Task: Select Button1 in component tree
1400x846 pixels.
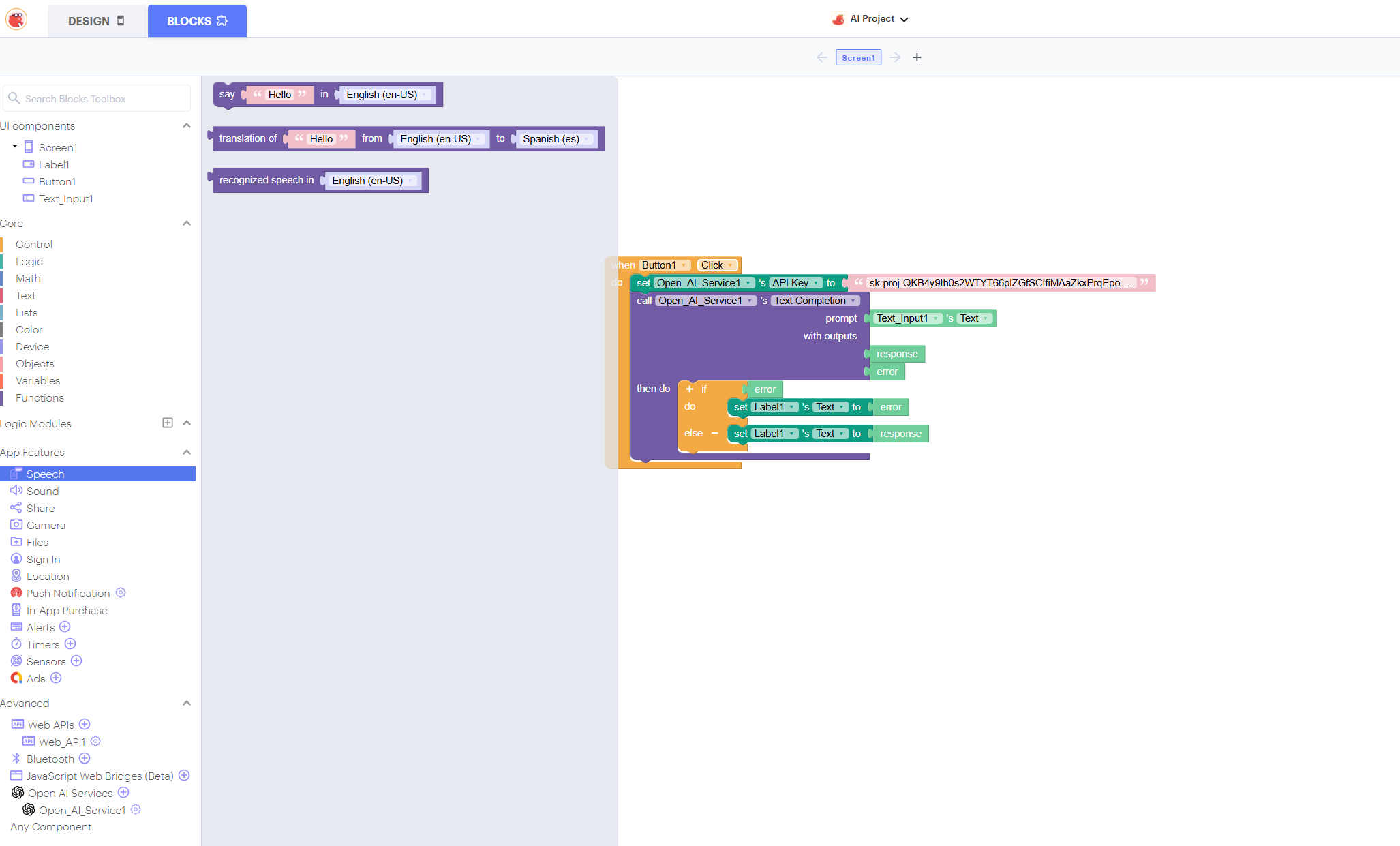Action: point(57,181)
